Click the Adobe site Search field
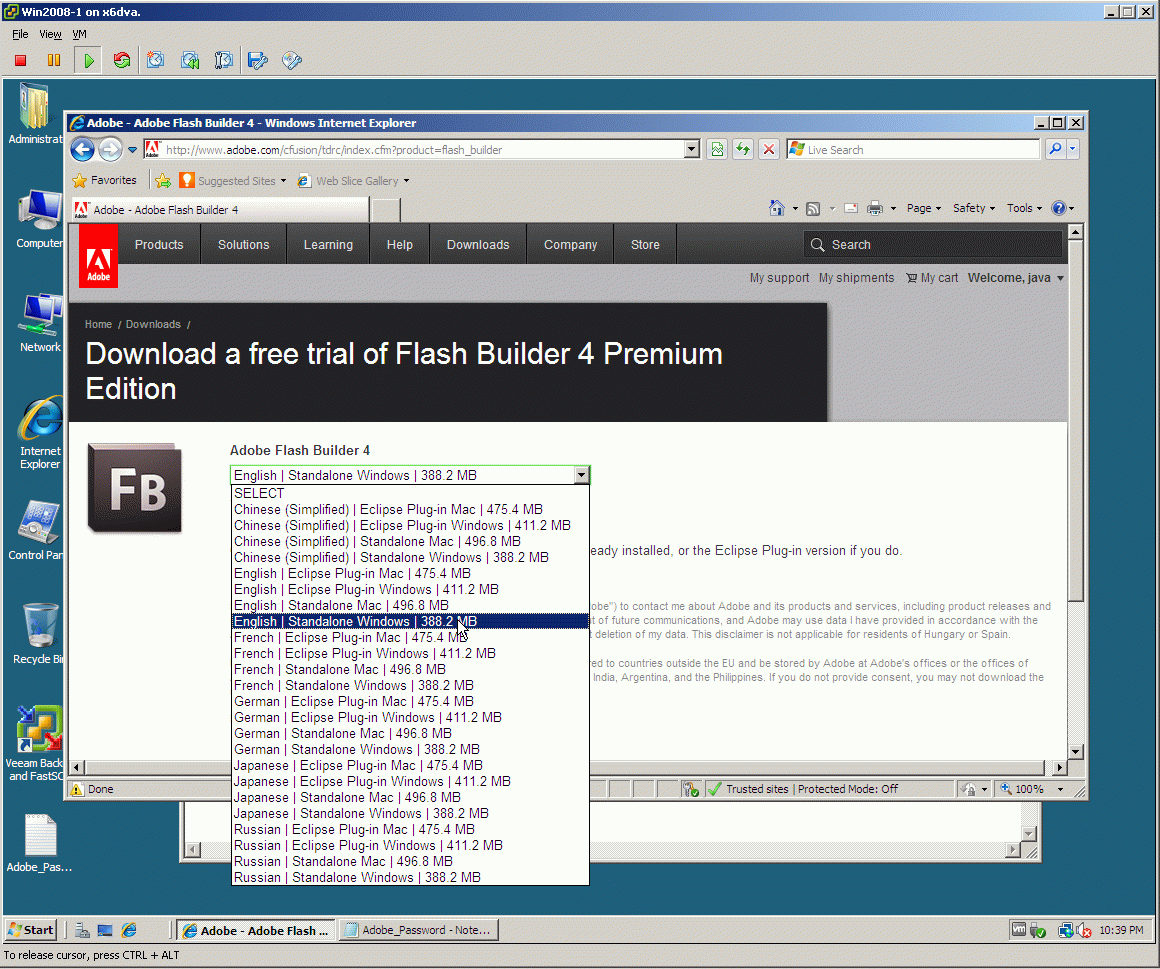 pos(933,245)
